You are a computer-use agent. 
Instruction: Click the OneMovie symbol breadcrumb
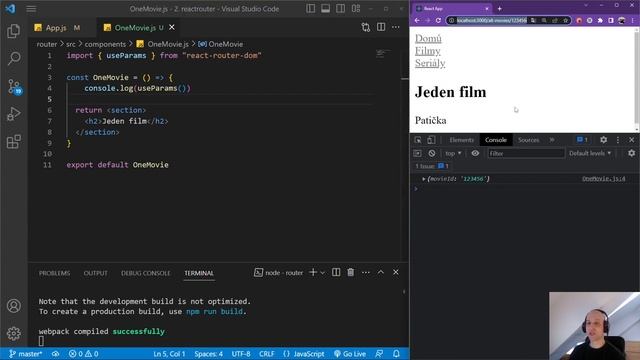(221, 44)
